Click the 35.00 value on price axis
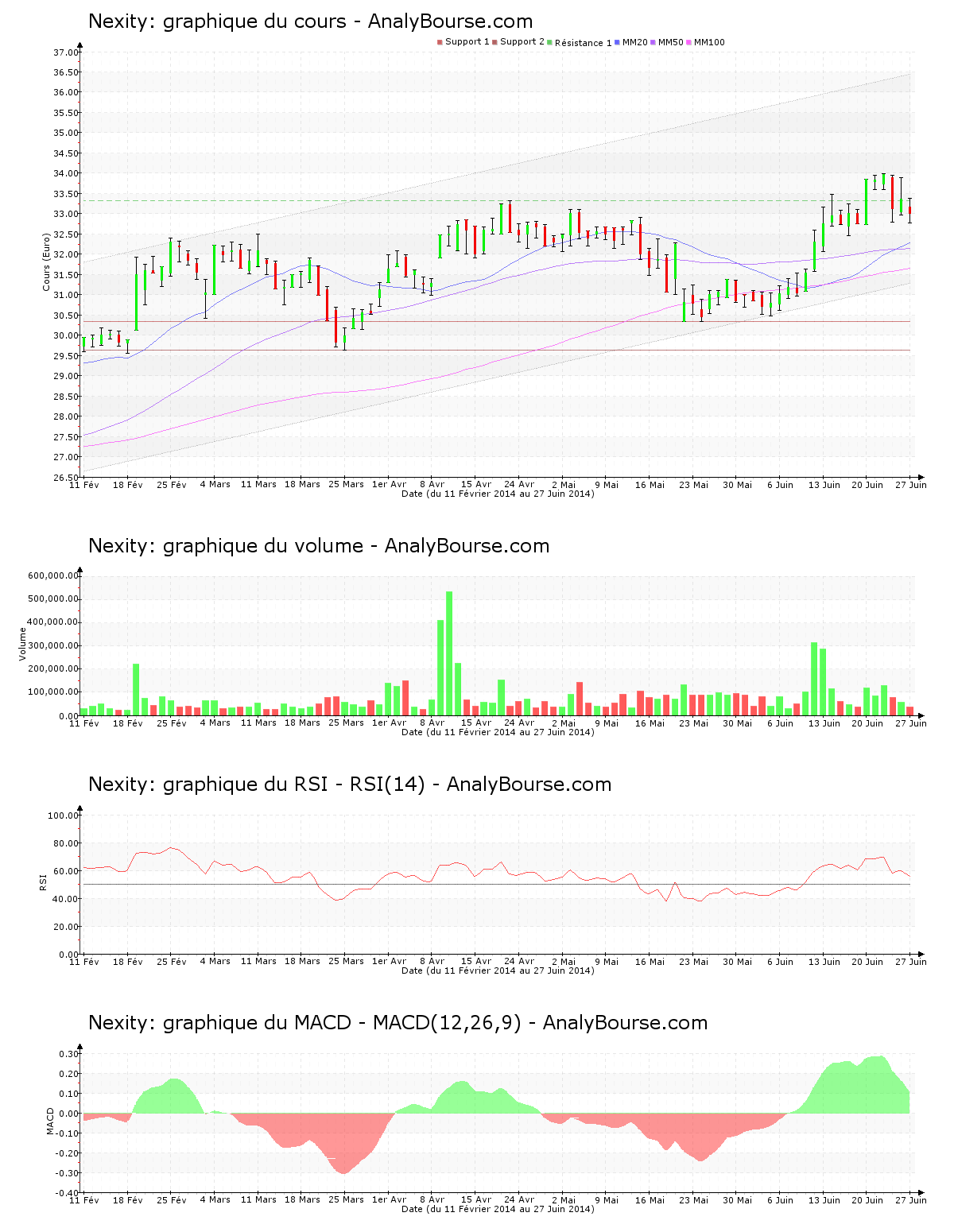The height and width of the screenshot is (1232, 954). click(66, 134)
